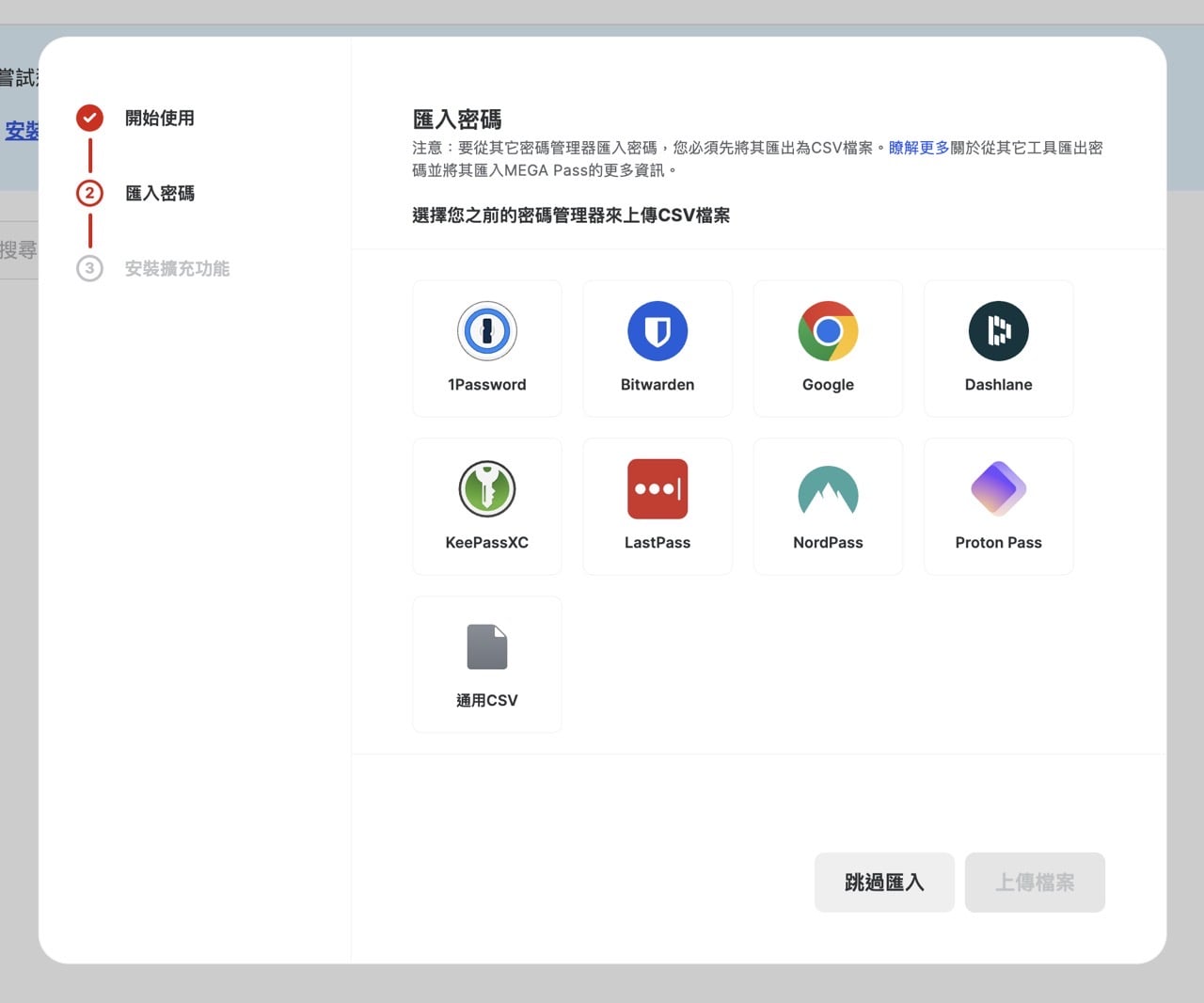Viewport: 1204px width, 1003px height.
Task: Open the 開始使用 step
Action: pos(160,118)
